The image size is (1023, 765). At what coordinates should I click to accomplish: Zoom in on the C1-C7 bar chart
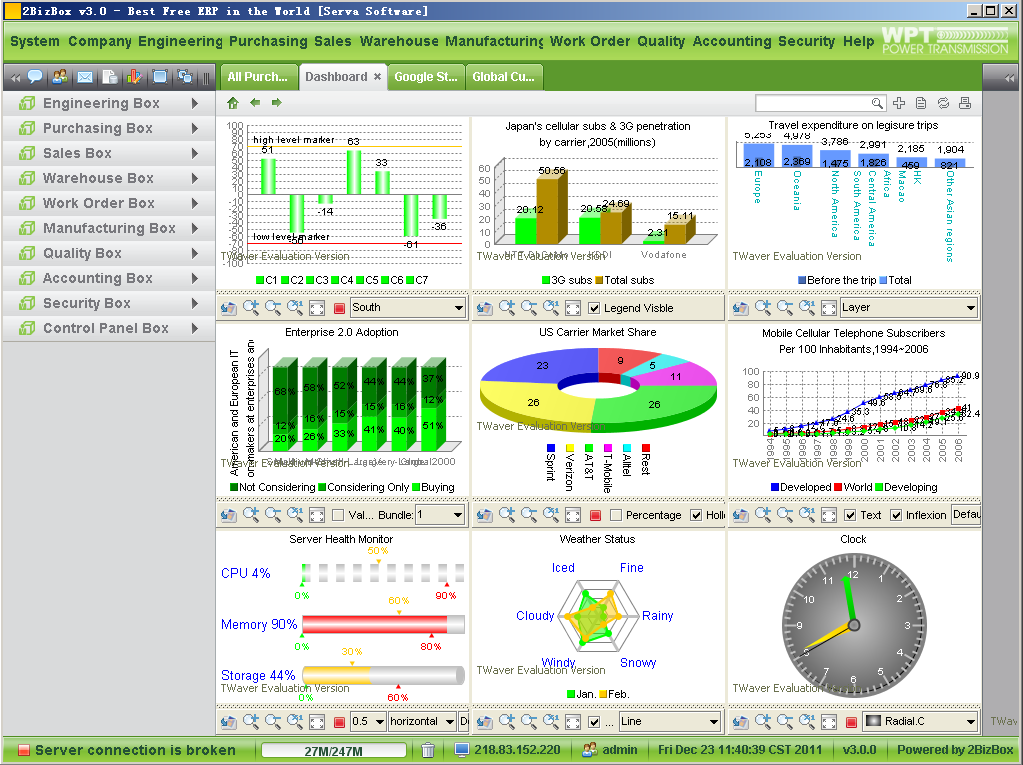(251, 308)
